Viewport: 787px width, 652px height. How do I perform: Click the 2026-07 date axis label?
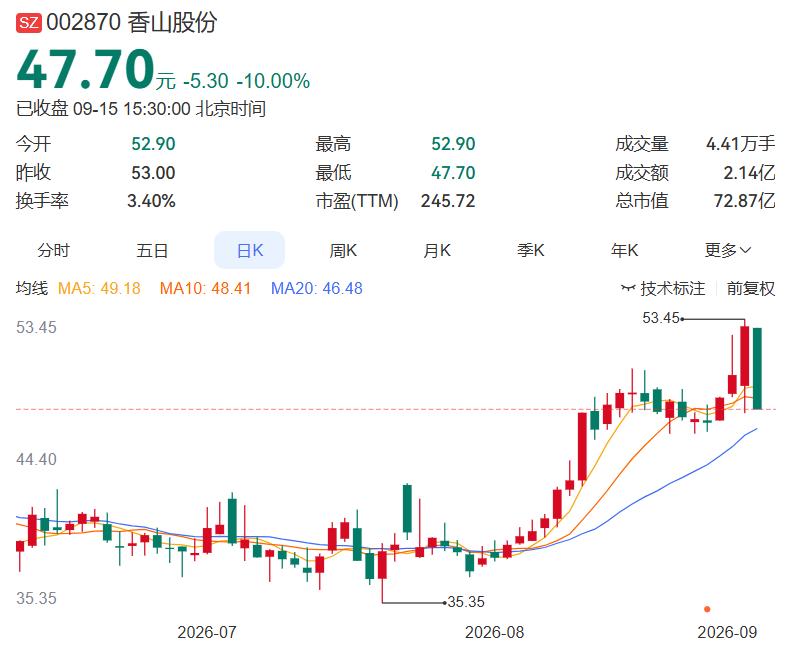pos(207,632)
